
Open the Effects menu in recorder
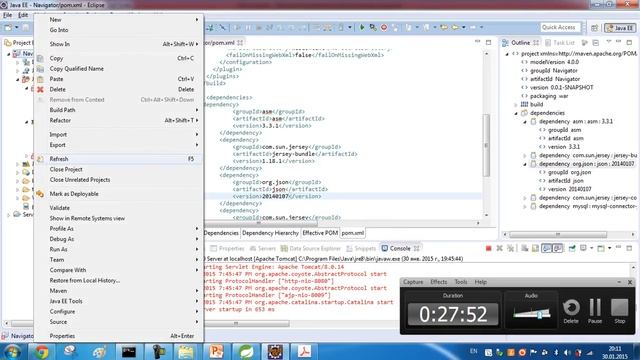coord(439,282)
